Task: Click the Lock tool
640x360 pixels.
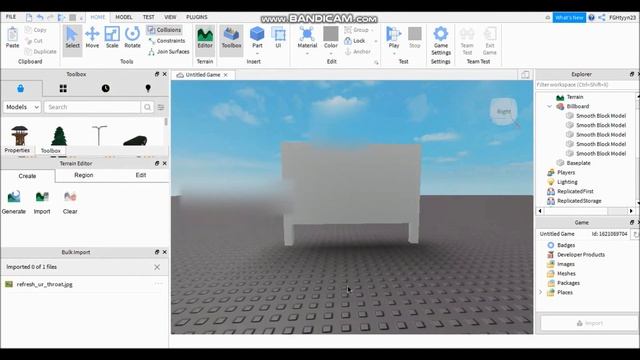Action: coord(355,41)
